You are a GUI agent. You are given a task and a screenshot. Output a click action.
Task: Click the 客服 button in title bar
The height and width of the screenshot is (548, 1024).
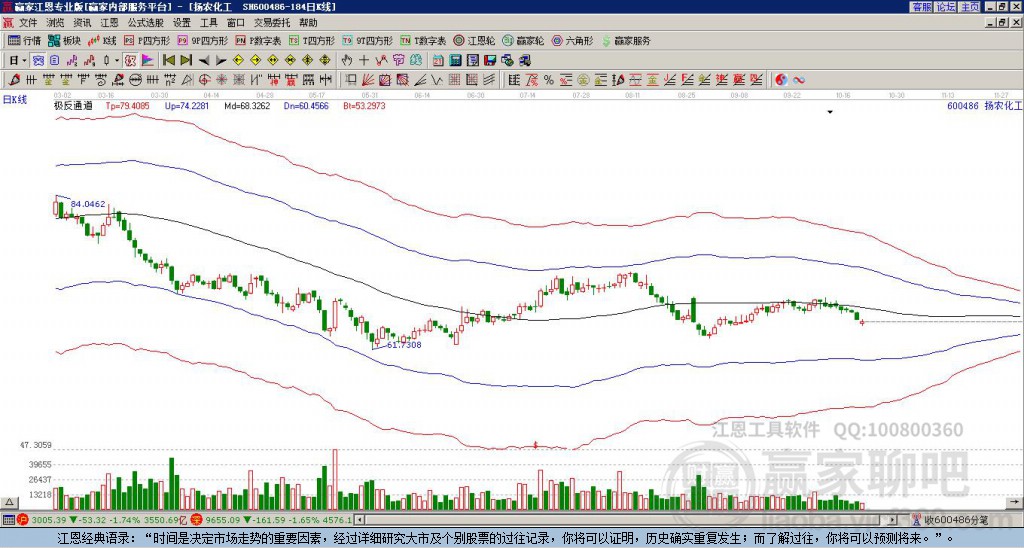tap(922, 7)
